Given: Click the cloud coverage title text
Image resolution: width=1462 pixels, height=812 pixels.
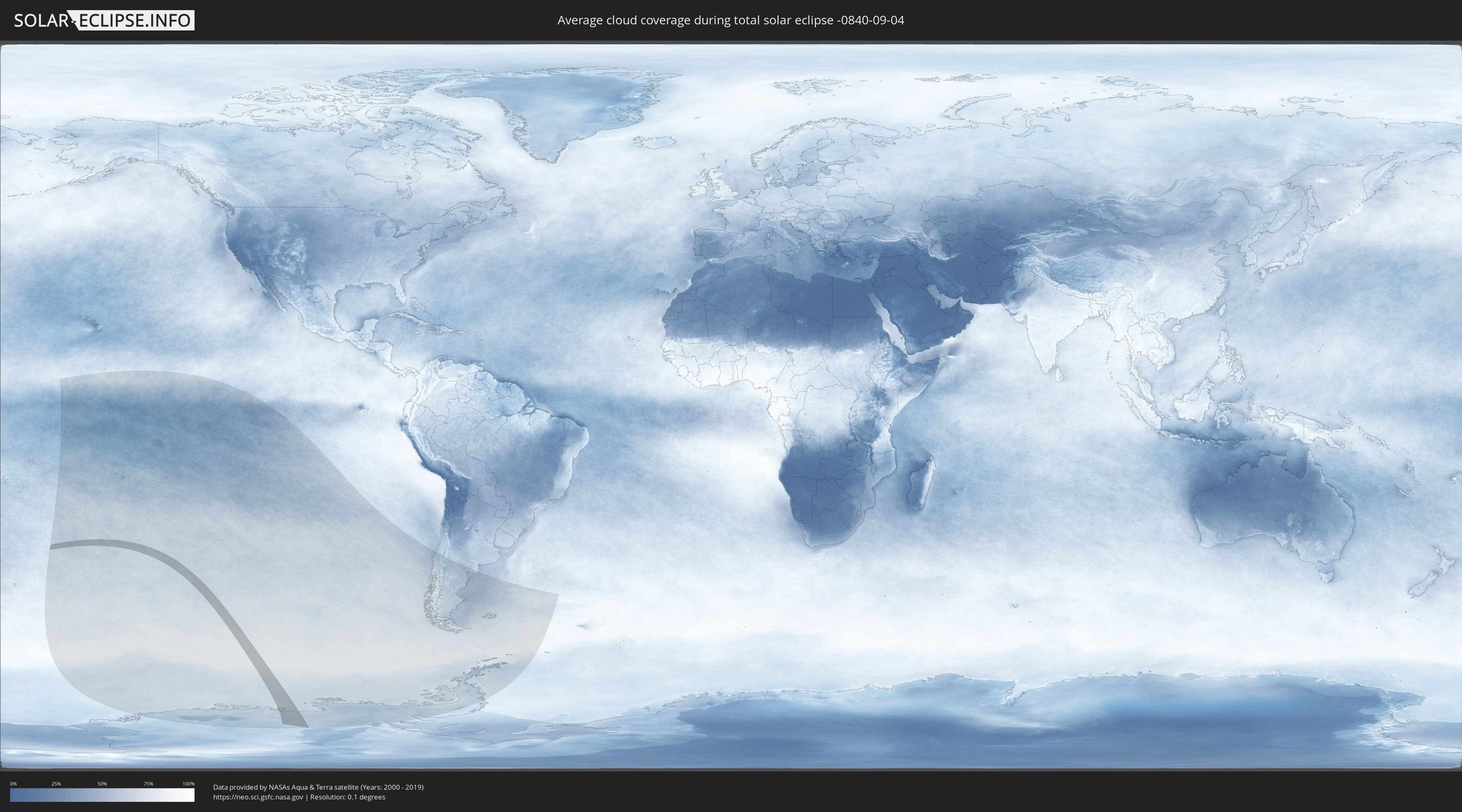Looking at the screenshot, I should pyautogui.click(x=731, y=20).
